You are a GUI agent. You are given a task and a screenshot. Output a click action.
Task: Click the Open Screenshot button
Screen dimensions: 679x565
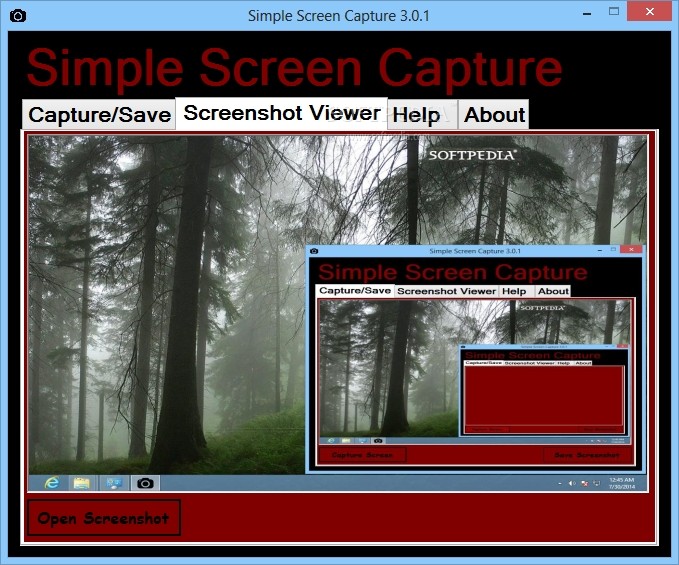point(104,518)
